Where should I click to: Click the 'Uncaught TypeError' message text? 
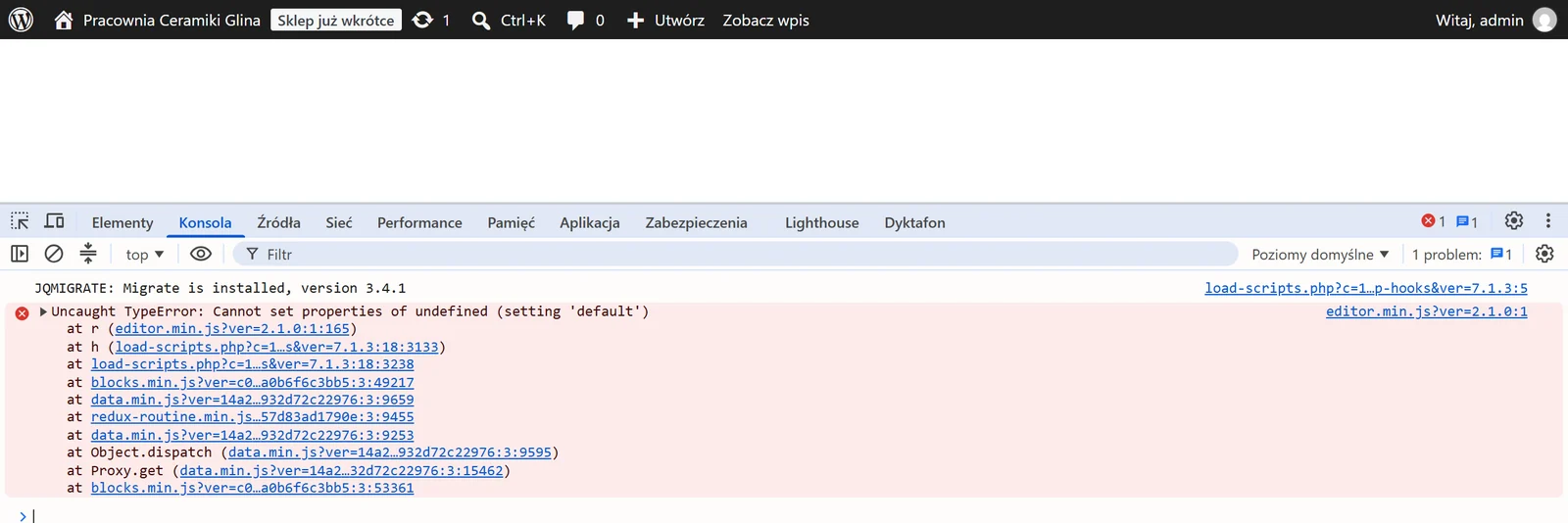[x=350, y=311]
